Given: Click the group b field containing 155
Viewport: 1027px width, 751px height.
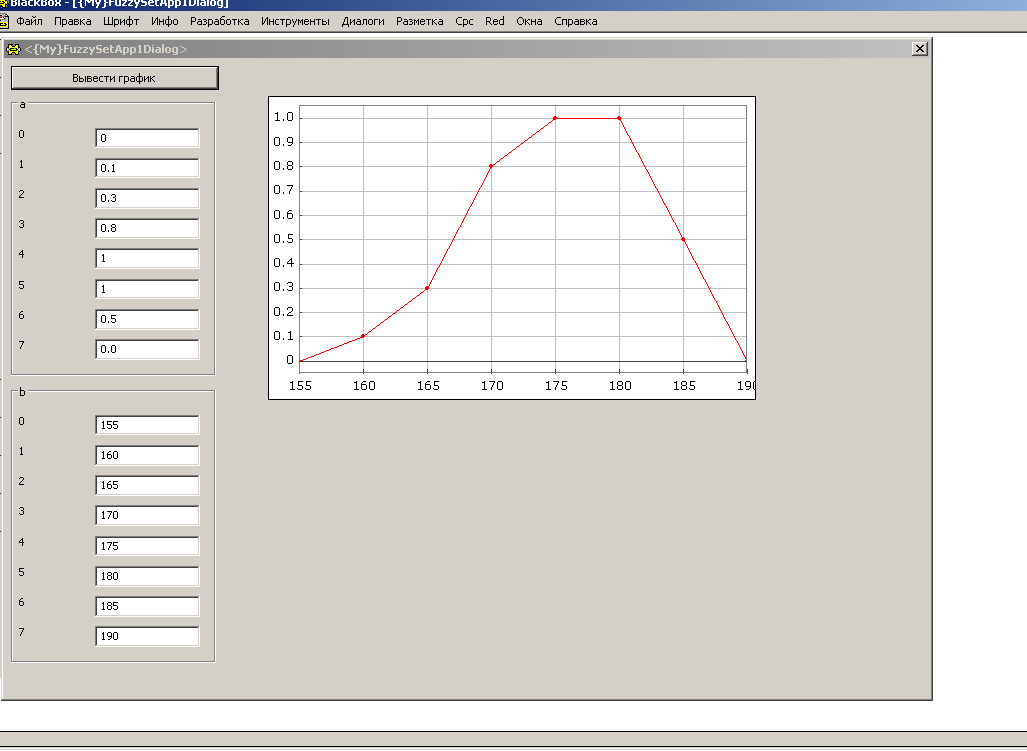Looking at the screenshot, I should (x=147, y=425).
